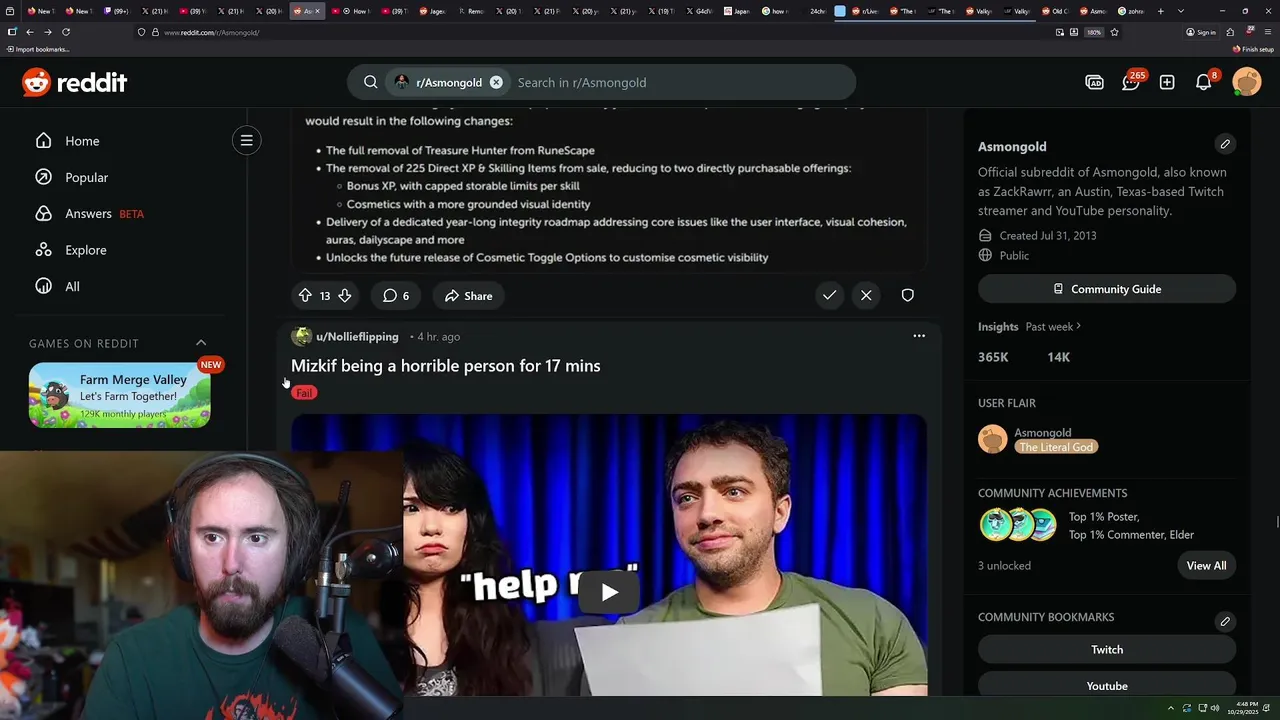Go forward in the browser

(48, 32)
